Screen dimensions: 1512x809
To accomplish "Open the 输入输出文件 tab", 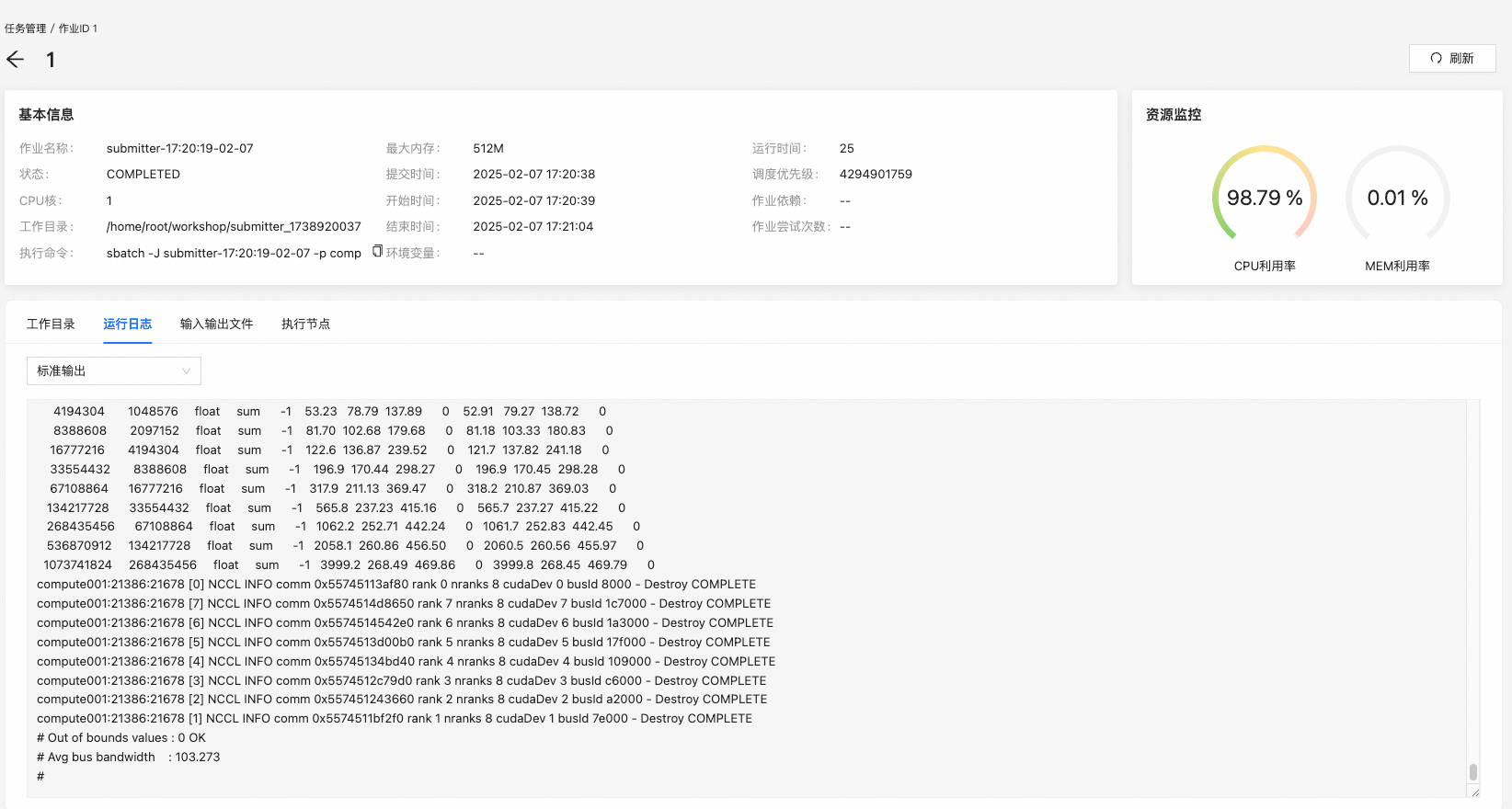I will (x=216, y=324).
